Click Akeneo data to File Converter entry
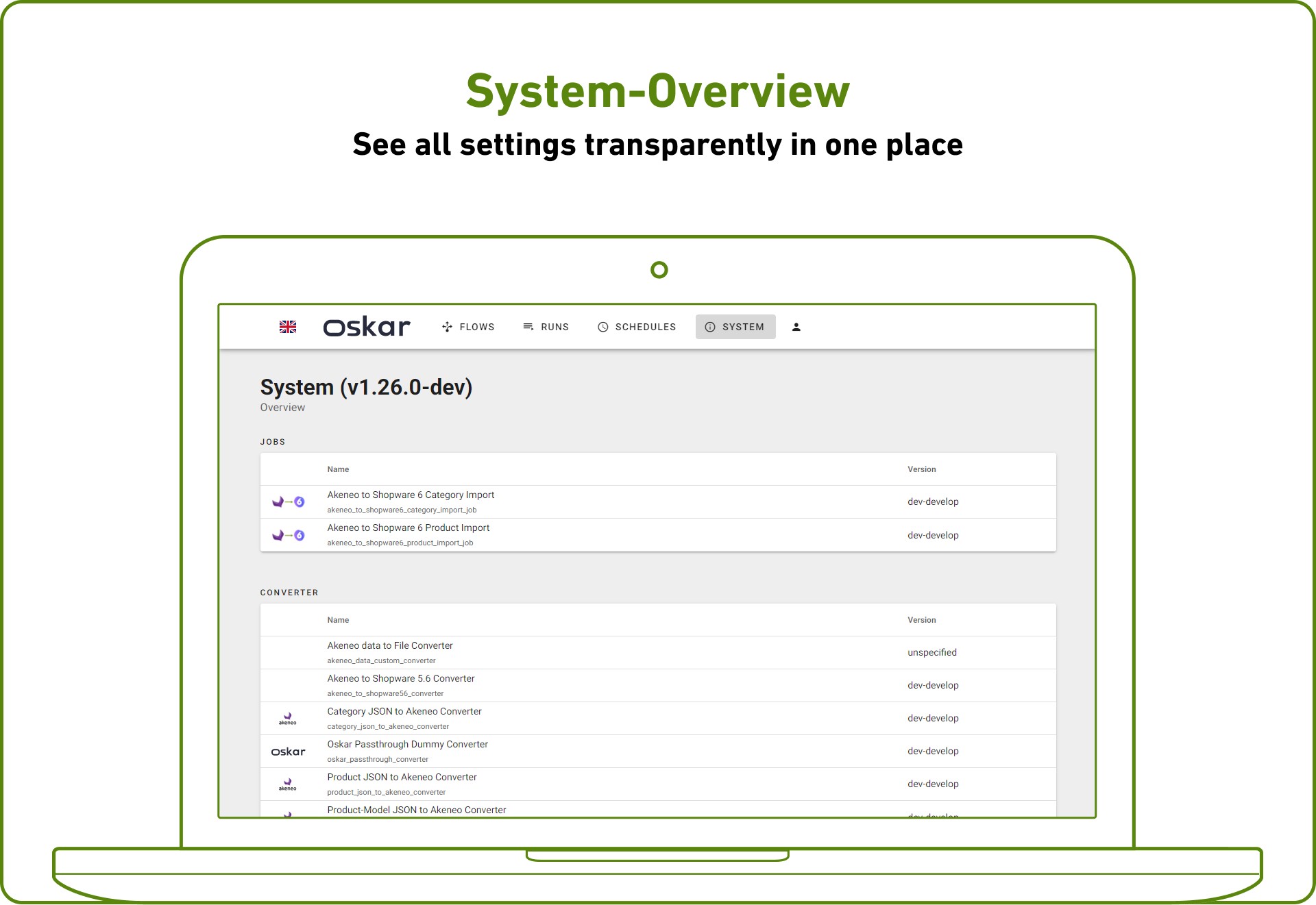 coord(390,645)
